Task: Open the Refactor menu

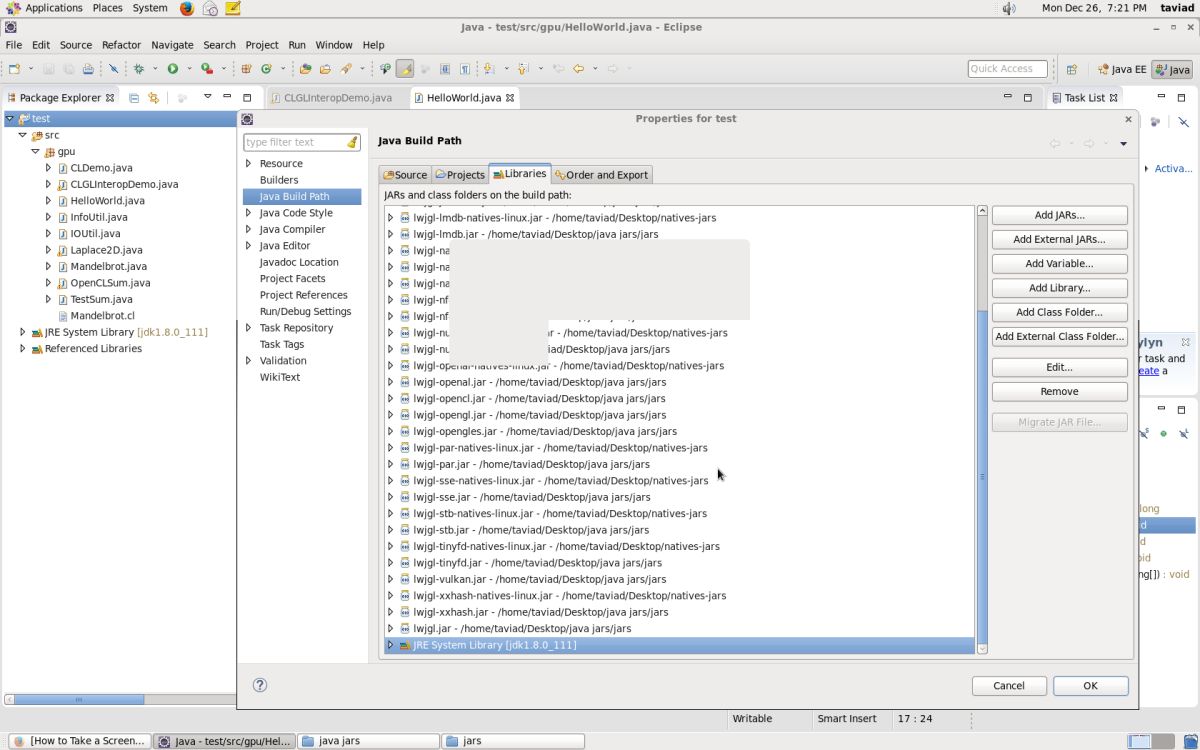Action: (x=121, y=45)
